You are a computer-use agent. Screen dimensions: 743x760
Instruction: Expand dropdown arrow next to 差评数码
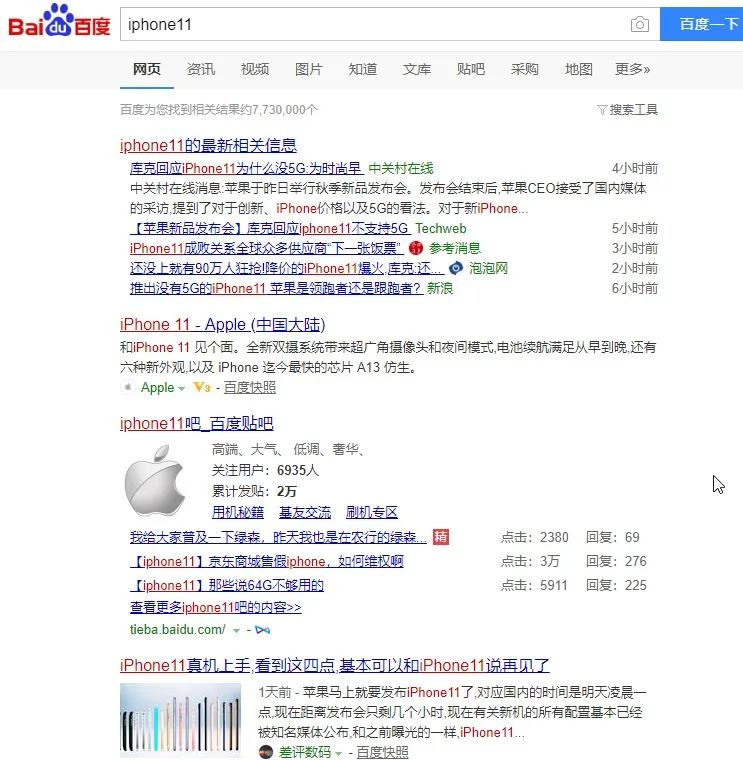click(338, 753)
